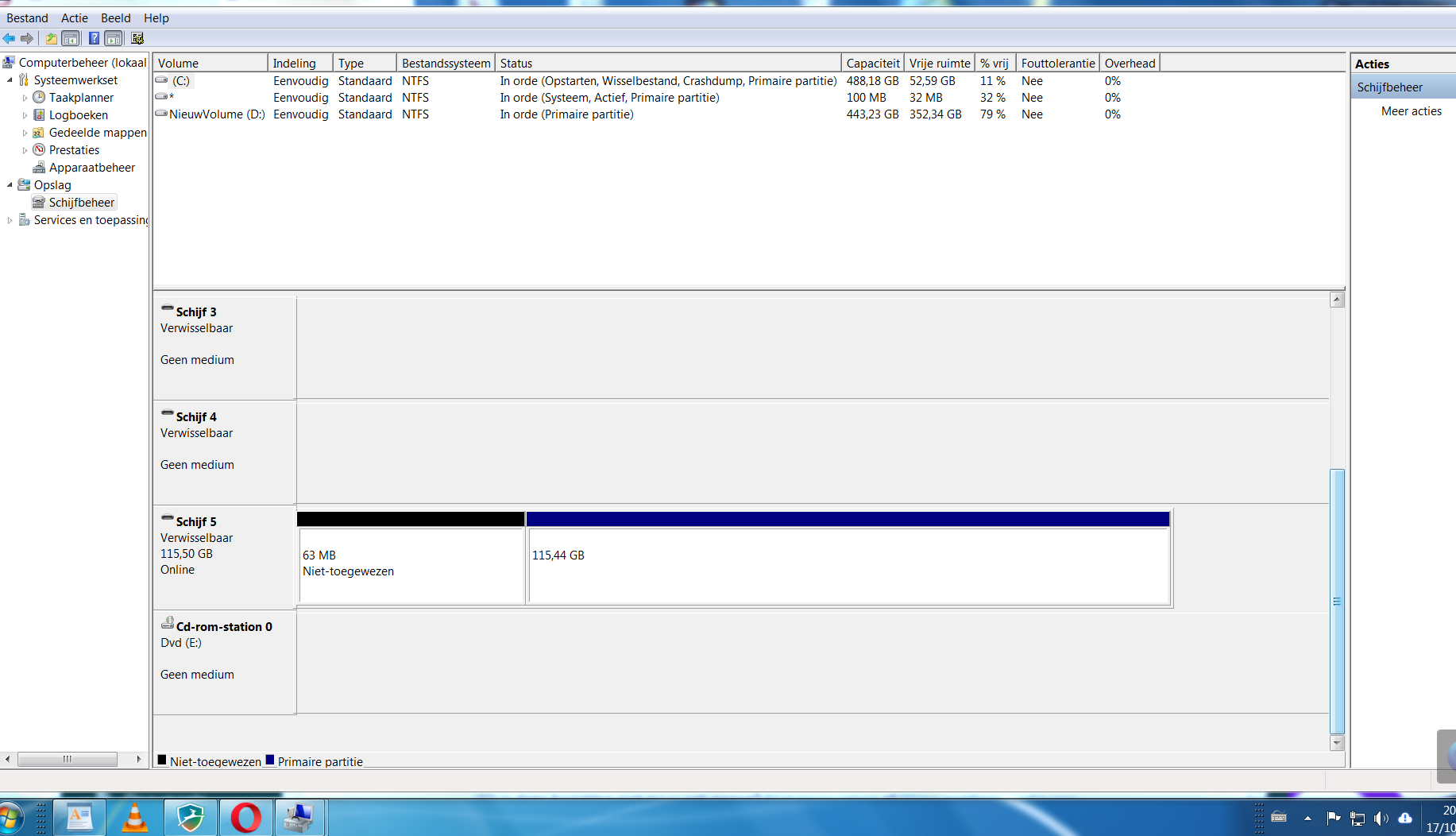Click the Apparaatbeheer device icon
This screenshot has width=1456, height=836.
(x=39, y=167)
